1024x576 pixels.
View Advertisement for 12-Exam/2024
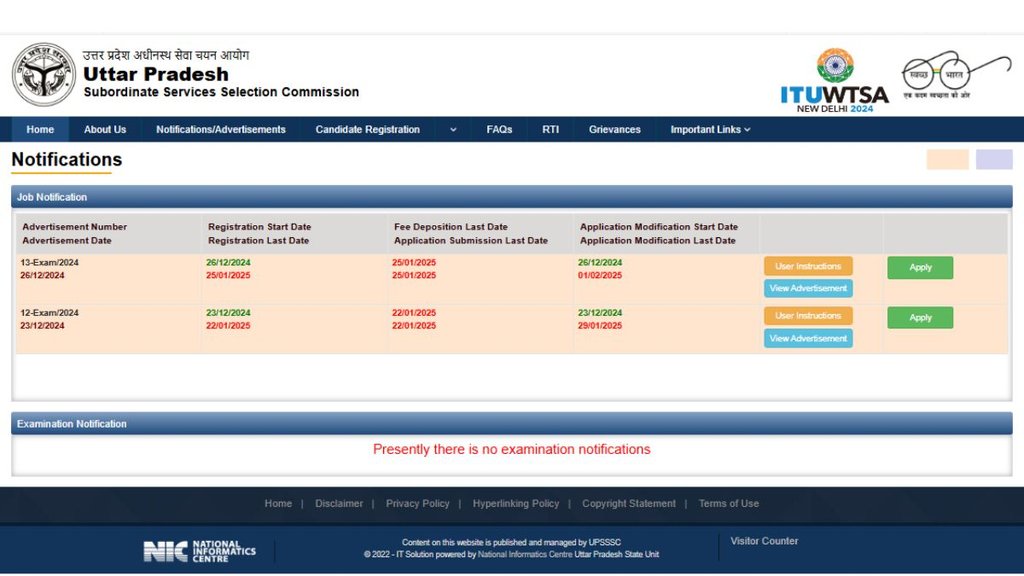click(x=808, y=338)
